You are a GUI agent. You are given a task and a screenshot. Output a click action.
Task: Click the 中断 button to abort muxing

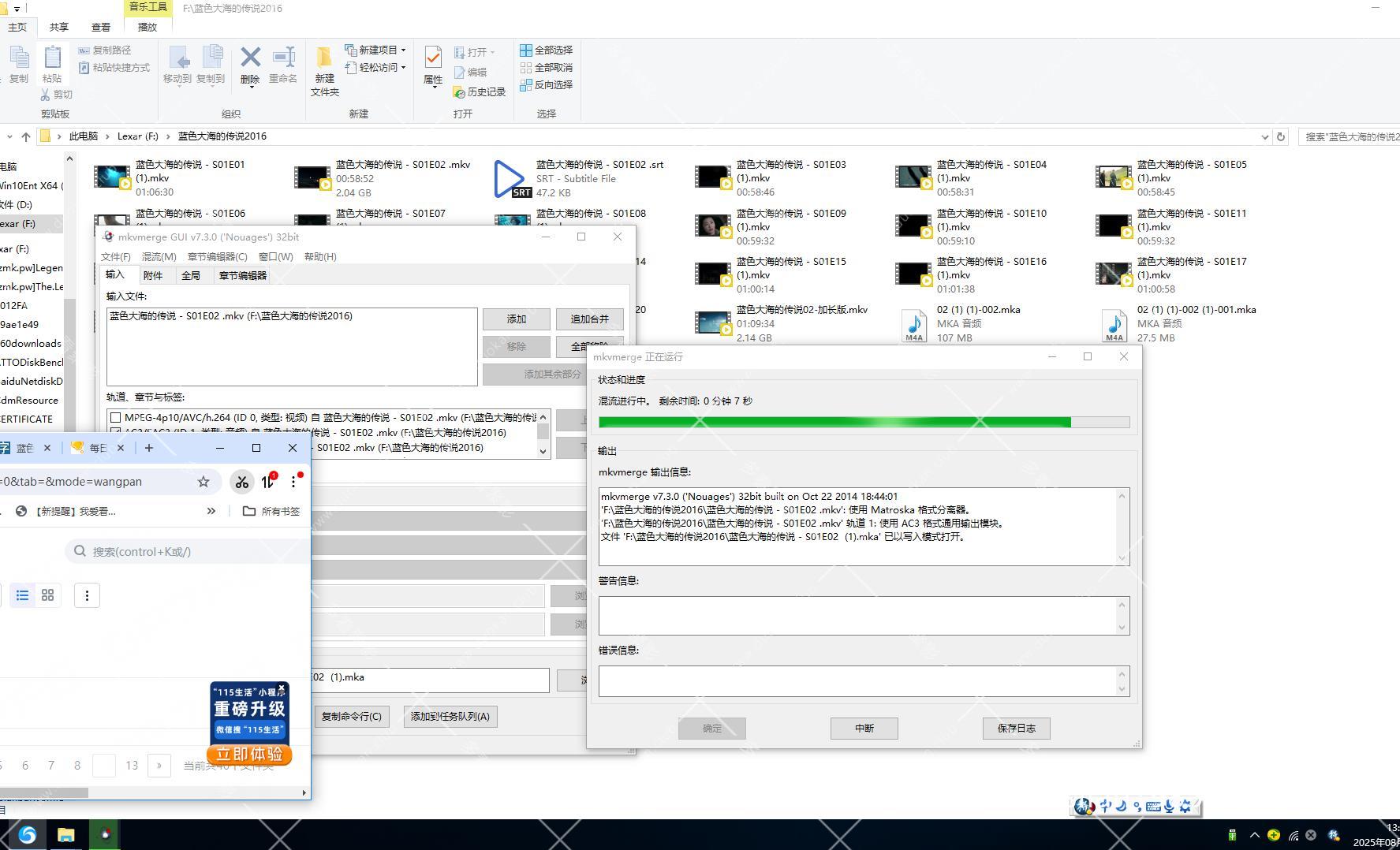tap(864, 729)
